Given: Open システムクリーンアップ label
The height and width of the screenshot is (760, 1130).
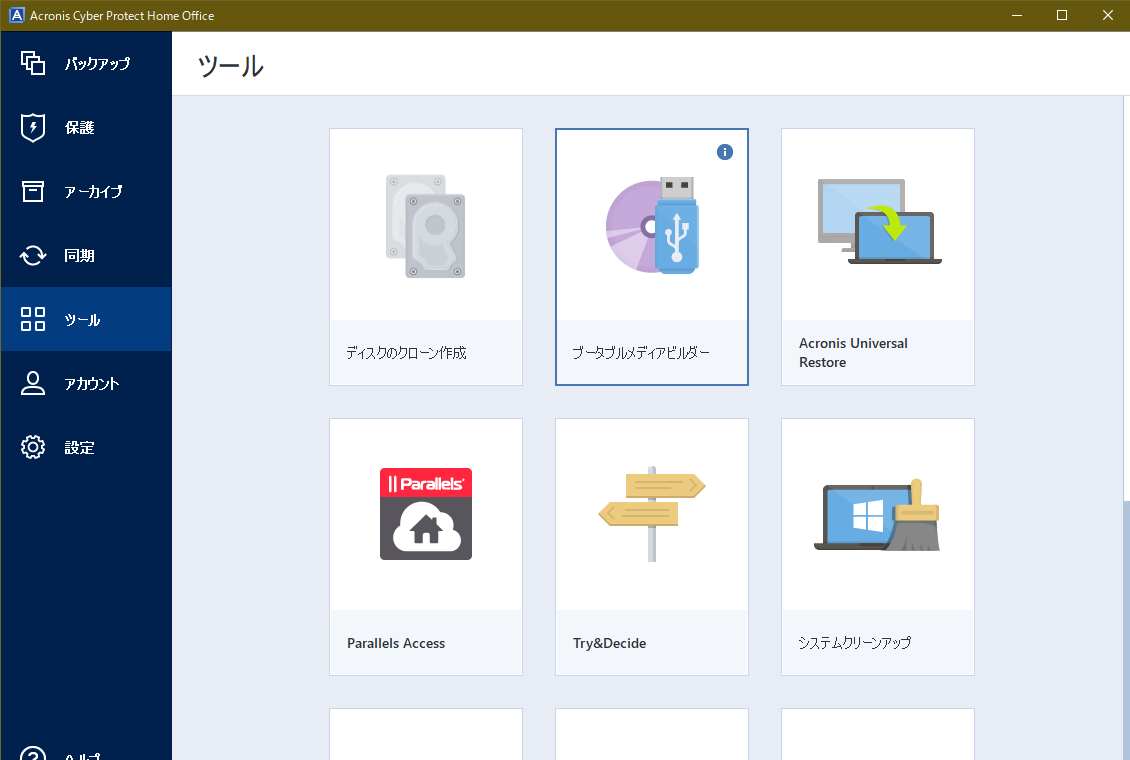Looking at the screenshot, I should tap(854, 643).
